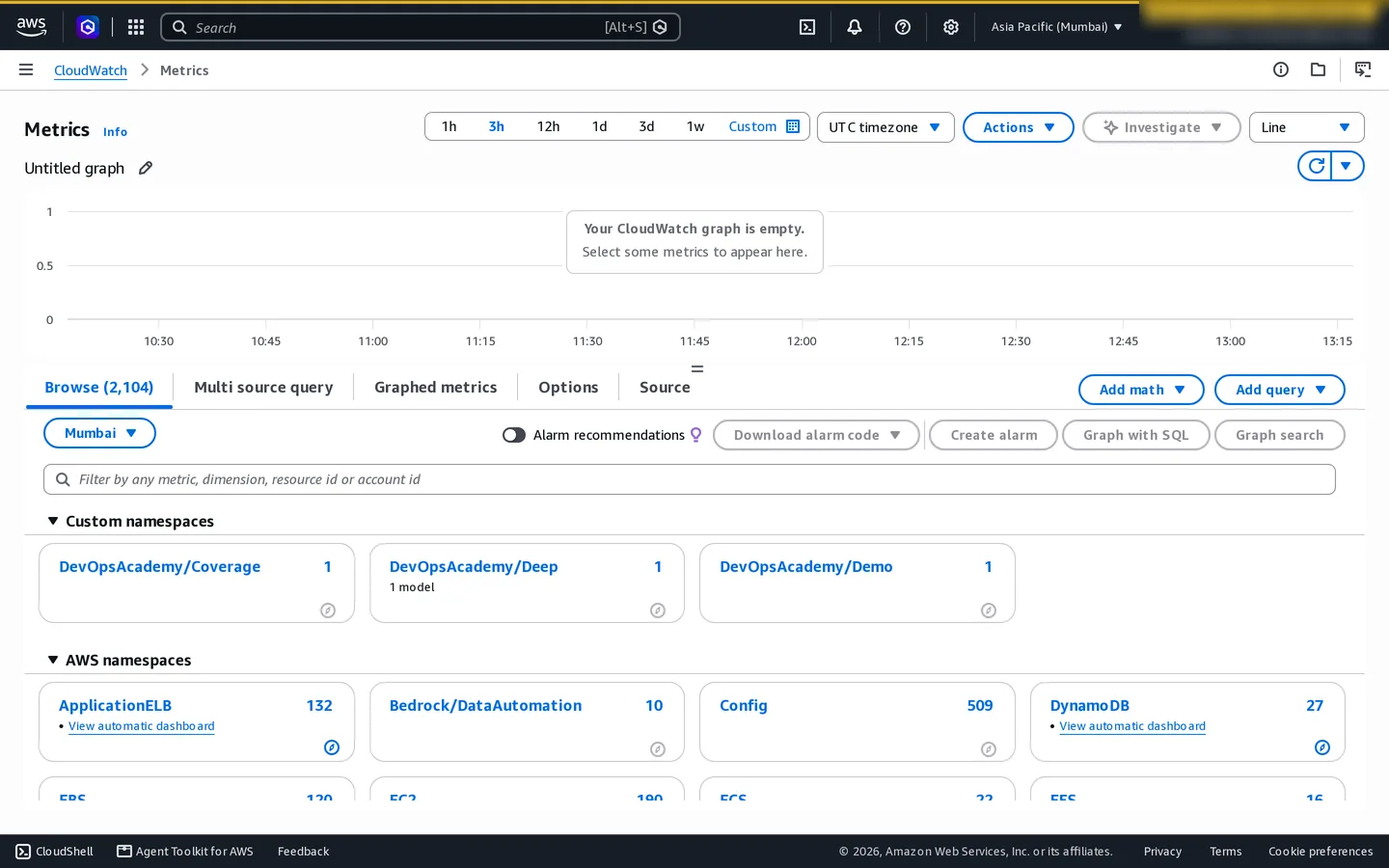Click the info panel icon near breadcrumb
This screenshot has width=1389, height=868.
pos(1281,69)
